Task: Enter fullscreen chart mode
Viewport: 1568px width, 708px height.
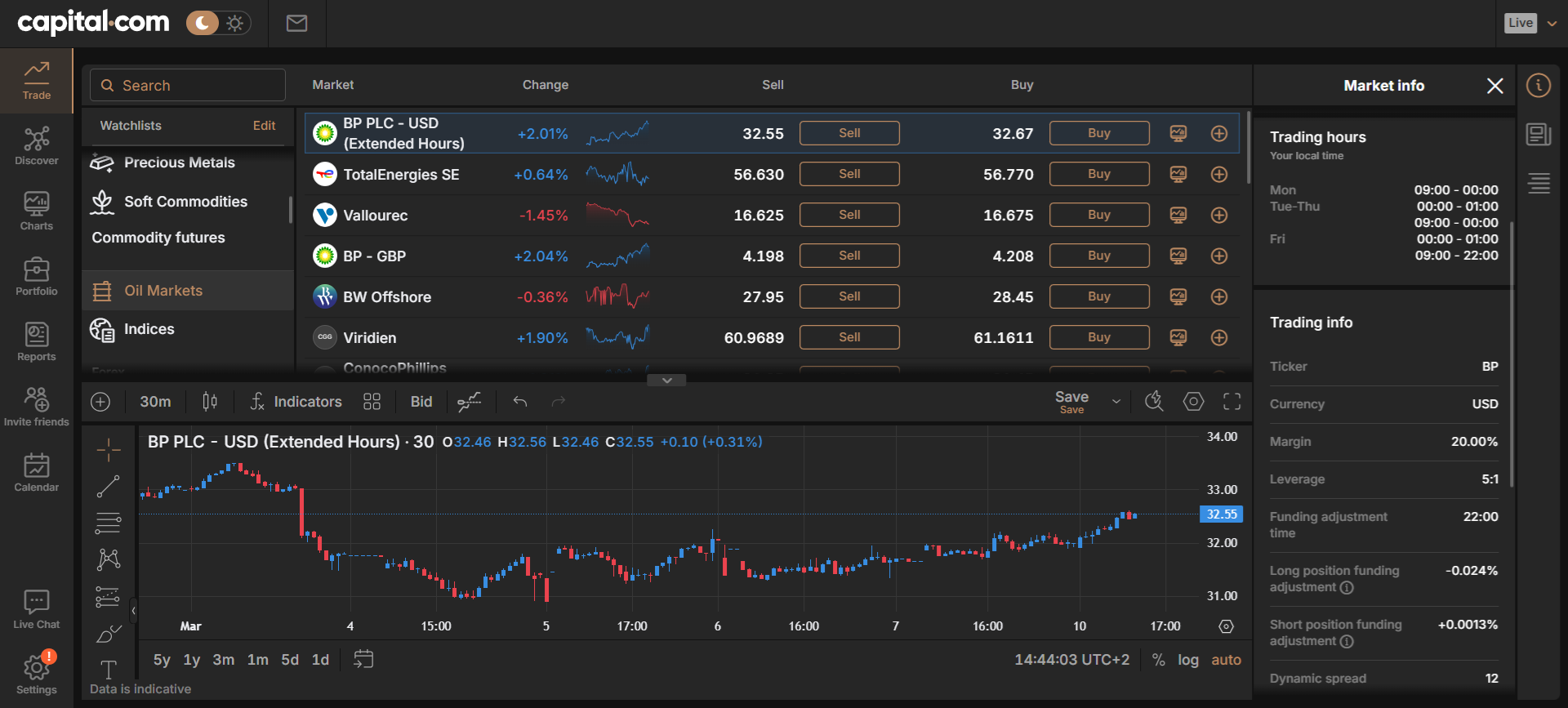Action: pos(1232,402)
